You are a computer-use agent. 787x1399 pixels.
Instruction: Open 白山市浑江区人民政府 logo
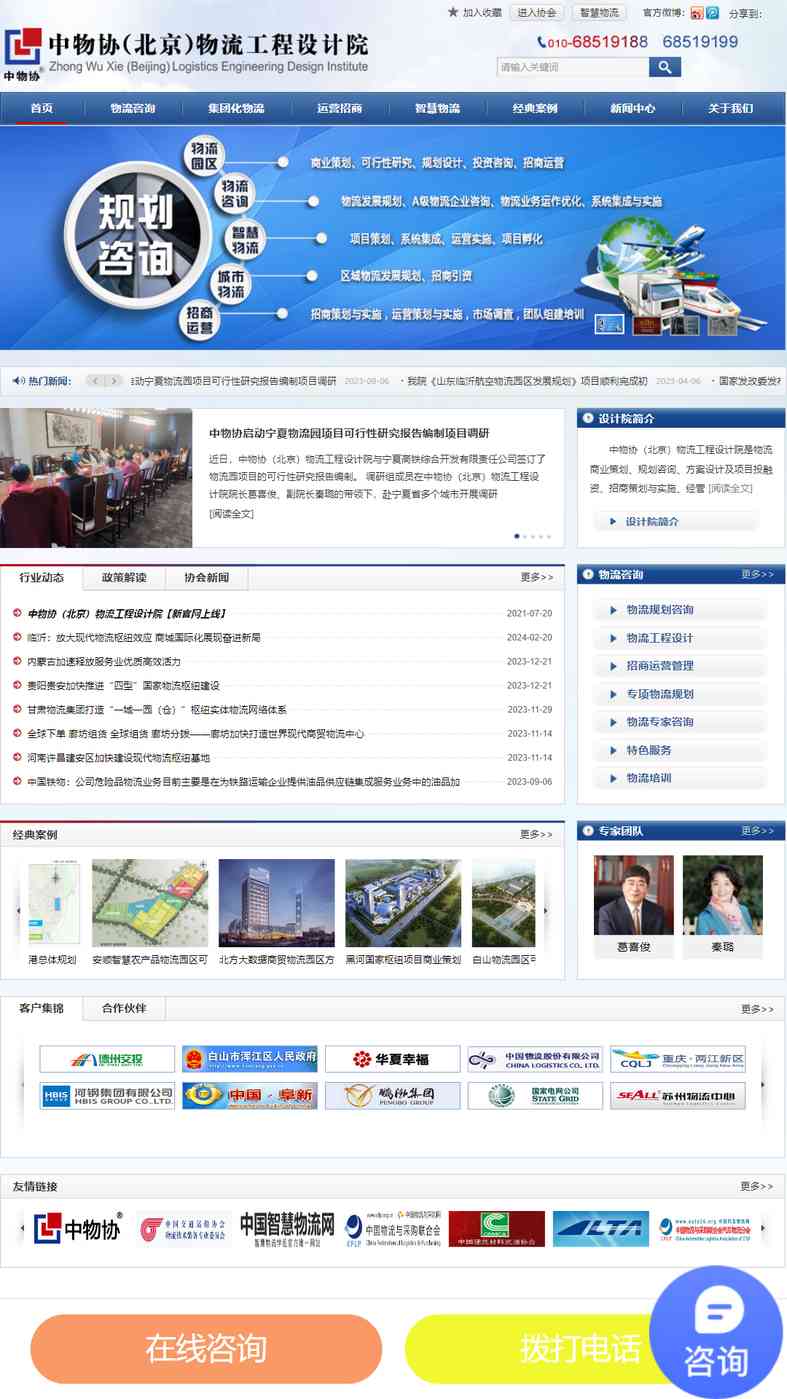pyautogui.click(x=250, y=1059)
